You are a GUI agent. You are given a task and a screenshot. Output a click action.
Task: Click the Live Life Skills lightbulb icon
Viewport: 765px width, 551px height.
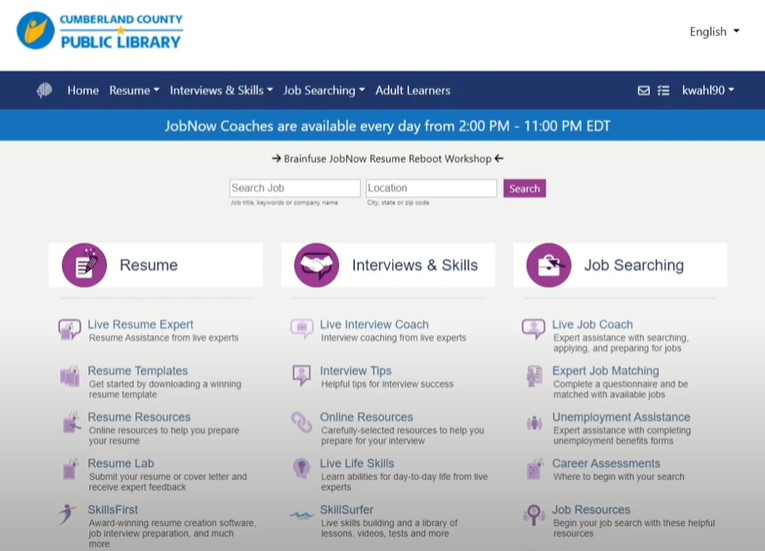(x=301, y=468)
